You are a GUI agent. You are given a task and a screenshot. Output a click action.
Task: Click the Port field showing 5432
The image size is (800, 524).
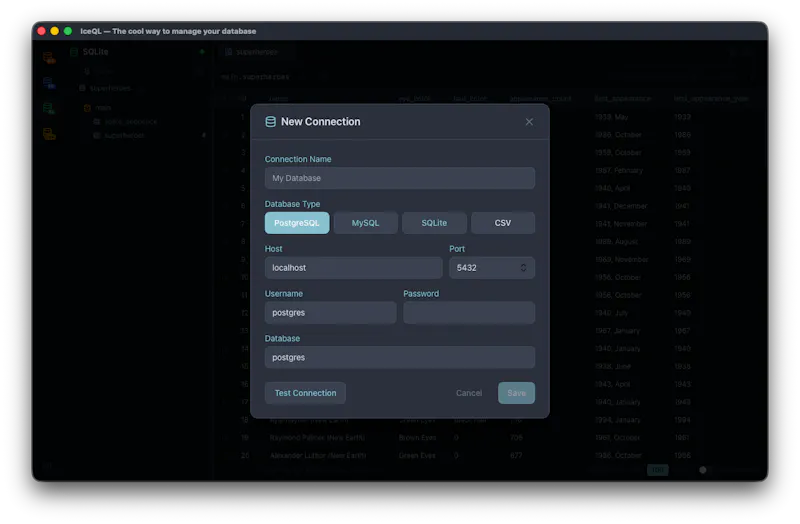click(491, 268)
